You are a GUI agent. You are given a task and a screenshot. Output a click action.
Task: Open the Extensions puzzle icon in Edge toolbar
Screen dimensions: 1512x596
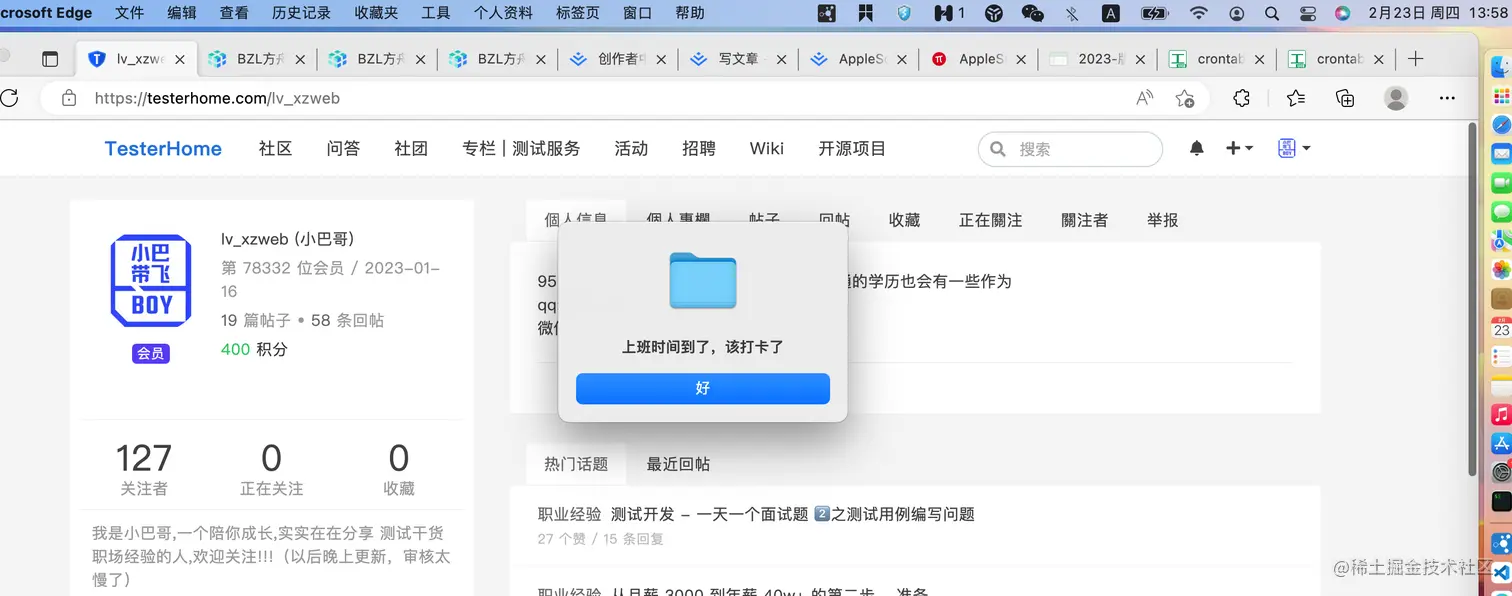point(1241,98)
